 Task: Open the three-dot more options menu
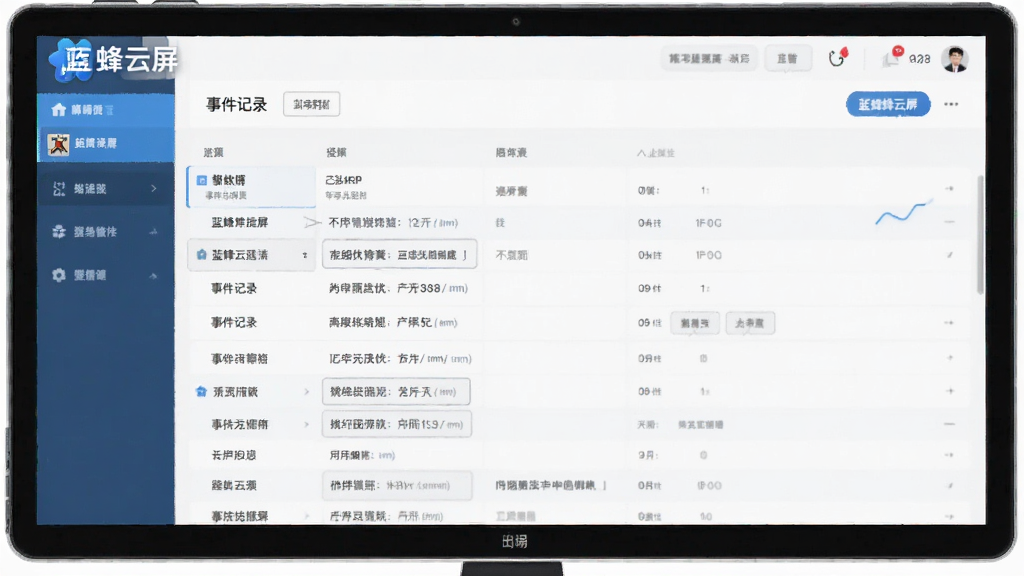951,104
